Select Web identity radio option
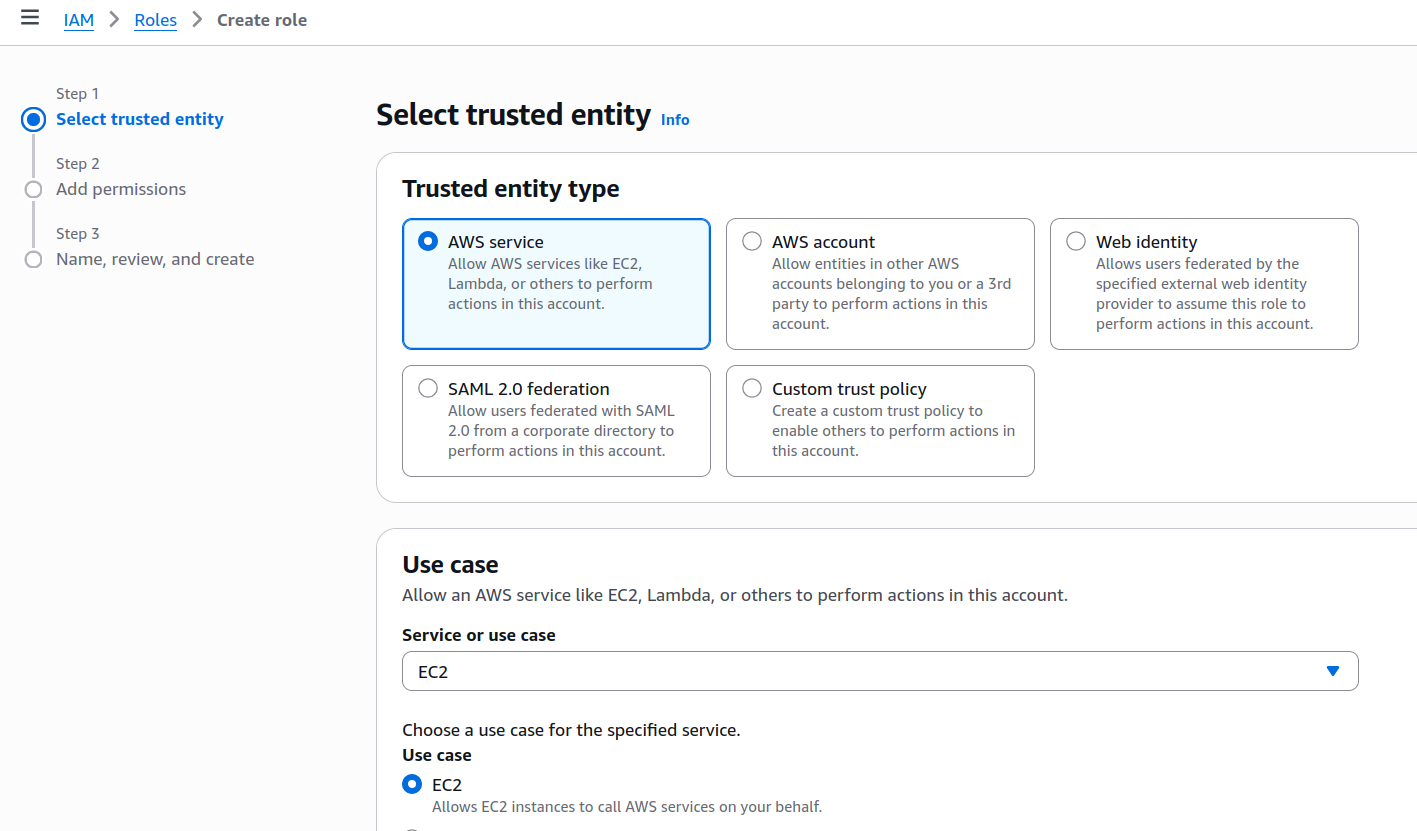Screen dimensions: 1417x831 (1076, 241)
